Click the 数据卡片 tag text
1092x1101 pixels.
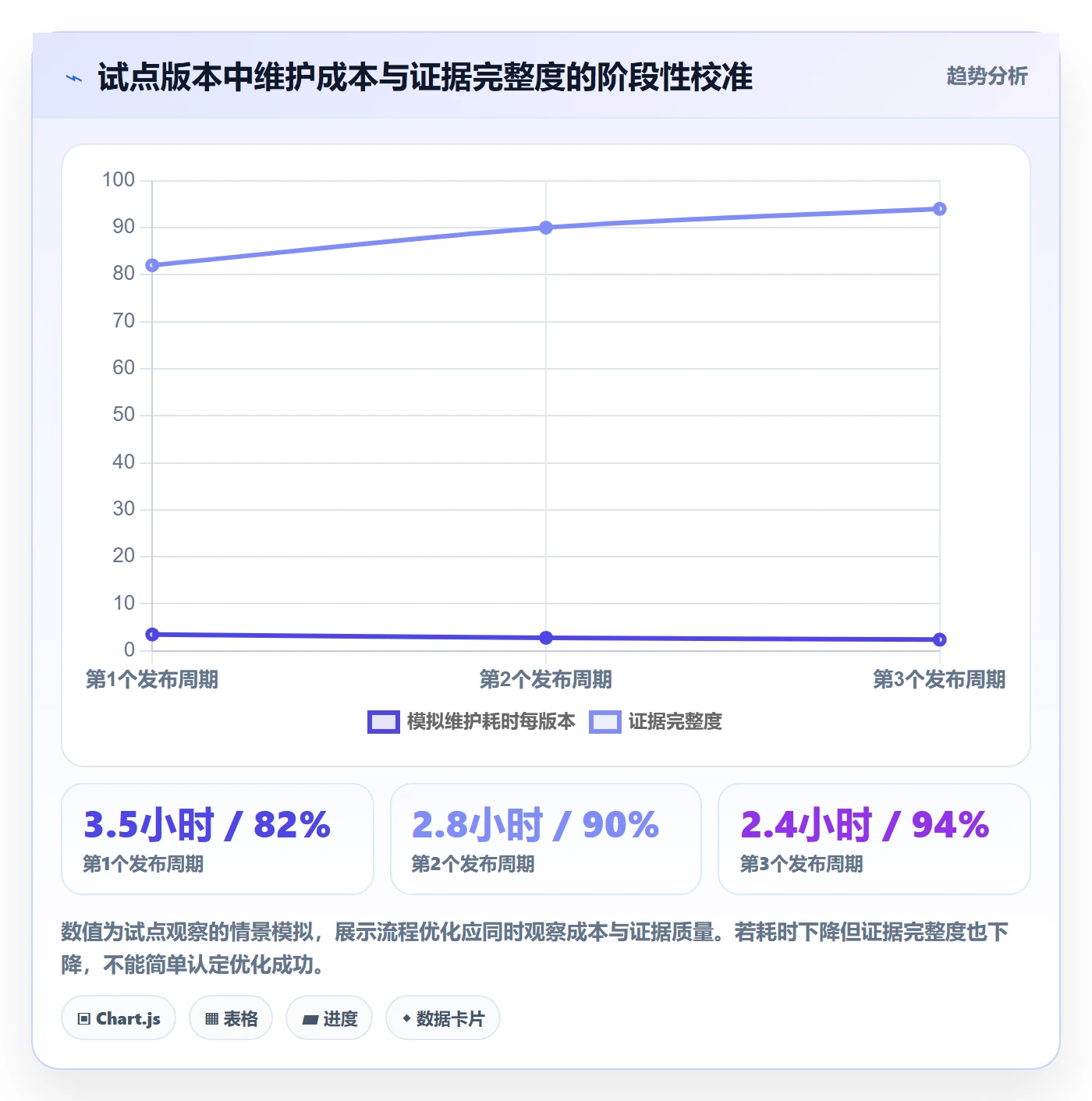pos(450,1019)
